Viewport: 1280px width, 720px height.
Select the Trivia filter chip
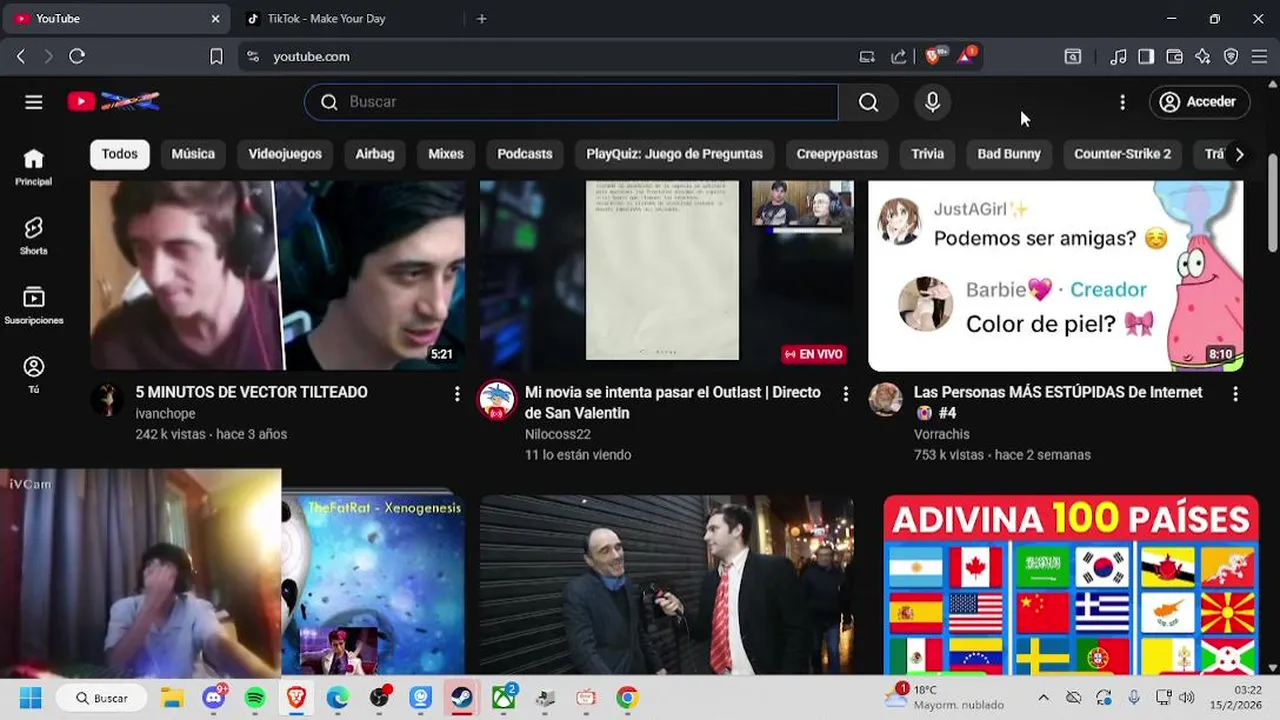coord(927,154)
